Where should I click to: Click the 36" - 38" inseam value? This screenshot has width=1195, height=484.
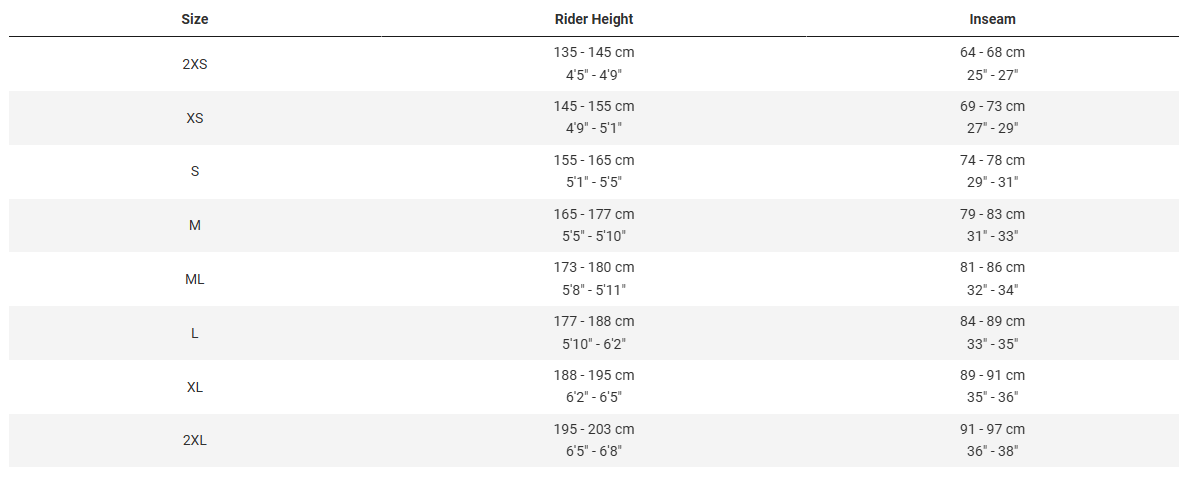992,451
